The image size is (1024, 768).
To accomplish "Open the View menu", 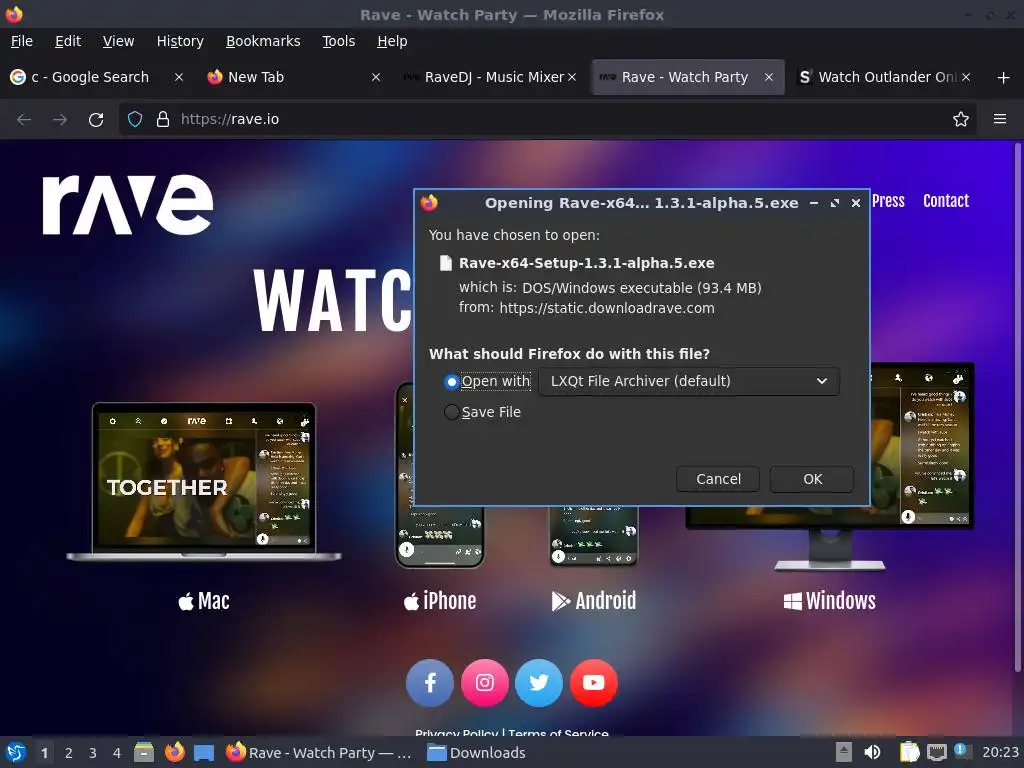I will tap(118, 41).
